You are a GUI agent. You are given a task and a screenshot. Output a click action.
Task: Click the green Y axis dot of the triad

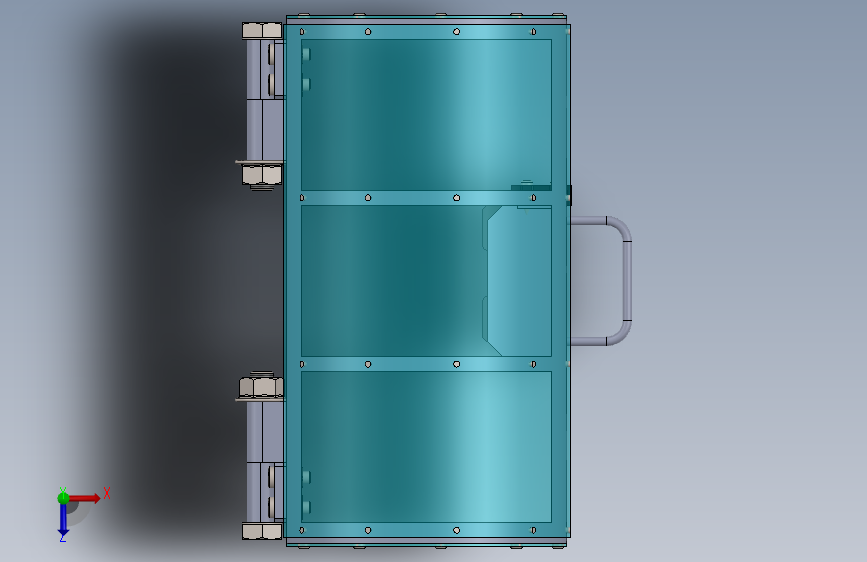click(63, 498)
